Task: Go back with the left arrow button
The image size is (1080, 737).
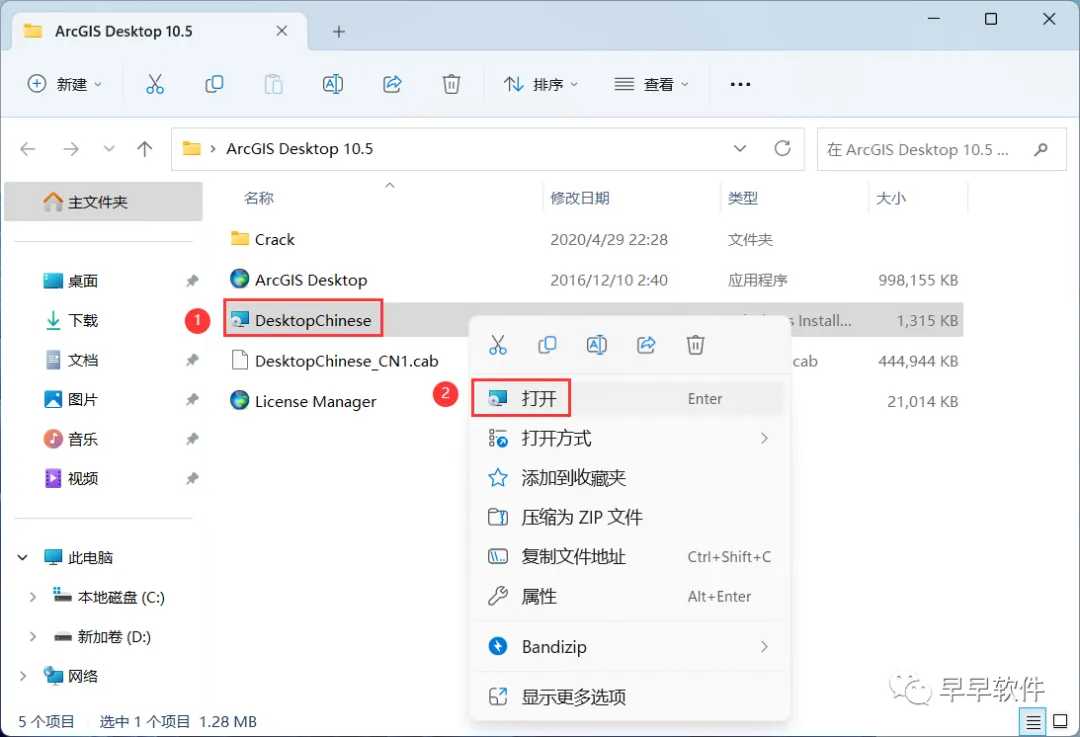Action: point(28,149)
